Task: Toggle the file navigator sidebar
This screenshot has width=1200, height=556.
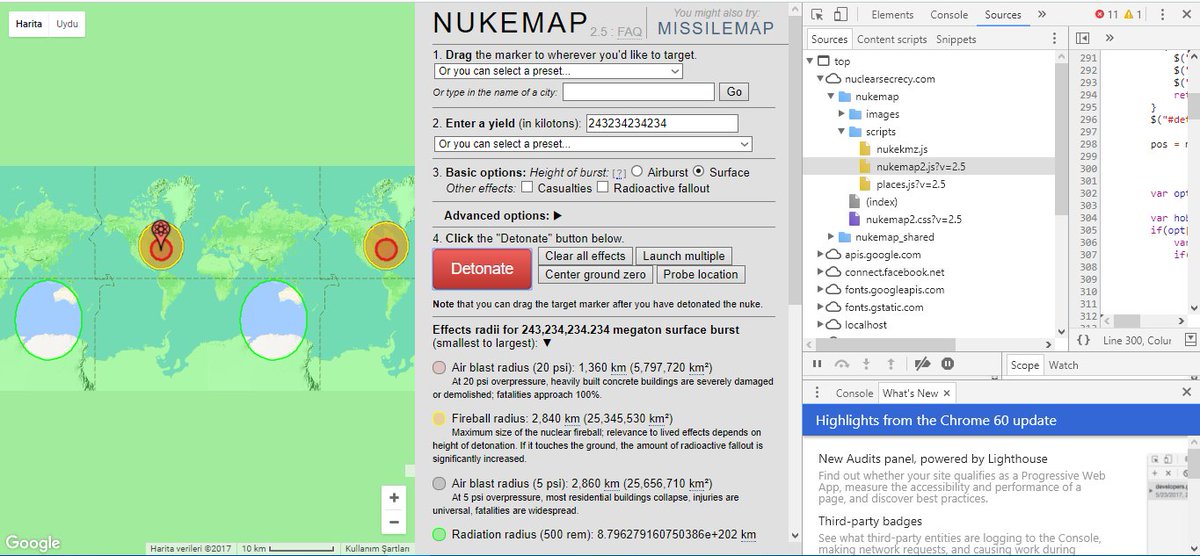Action: [1082, 39]
